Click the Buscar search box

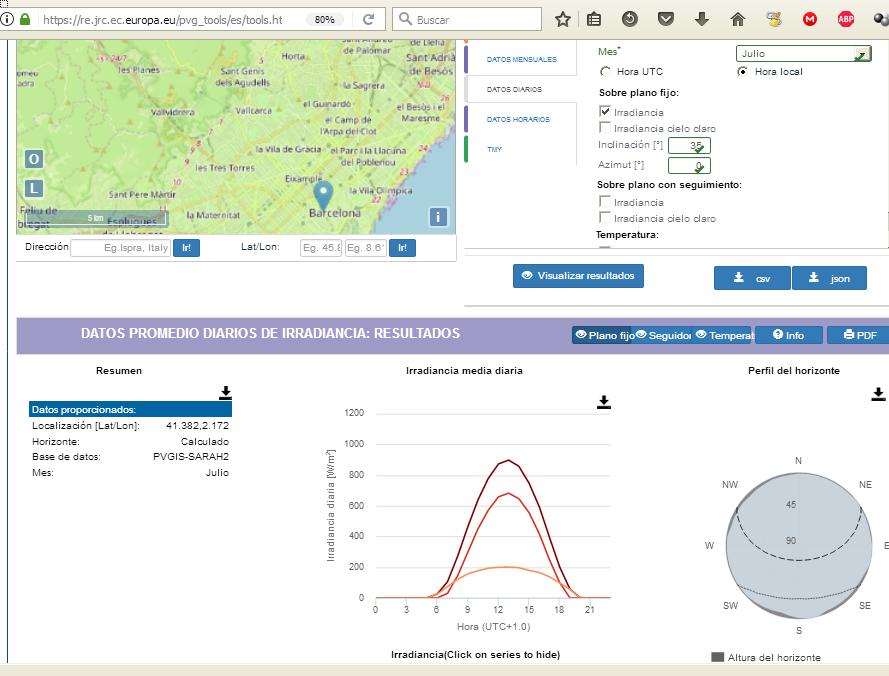467,19
